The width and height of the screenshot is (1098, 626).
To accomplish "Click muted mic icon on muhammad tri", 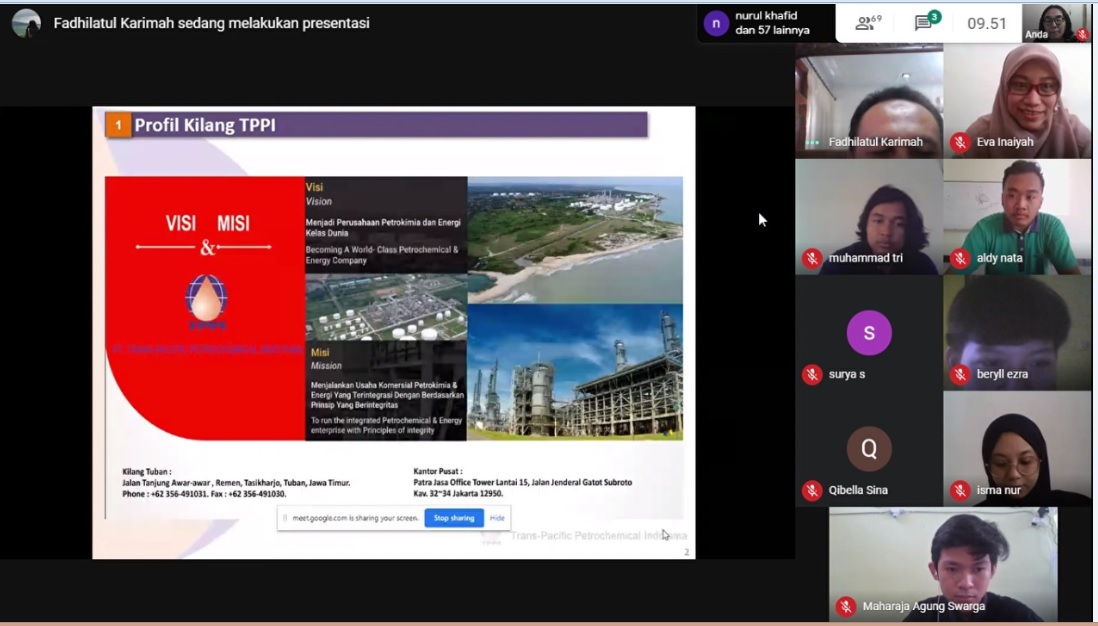I will (x=812, y=258).
